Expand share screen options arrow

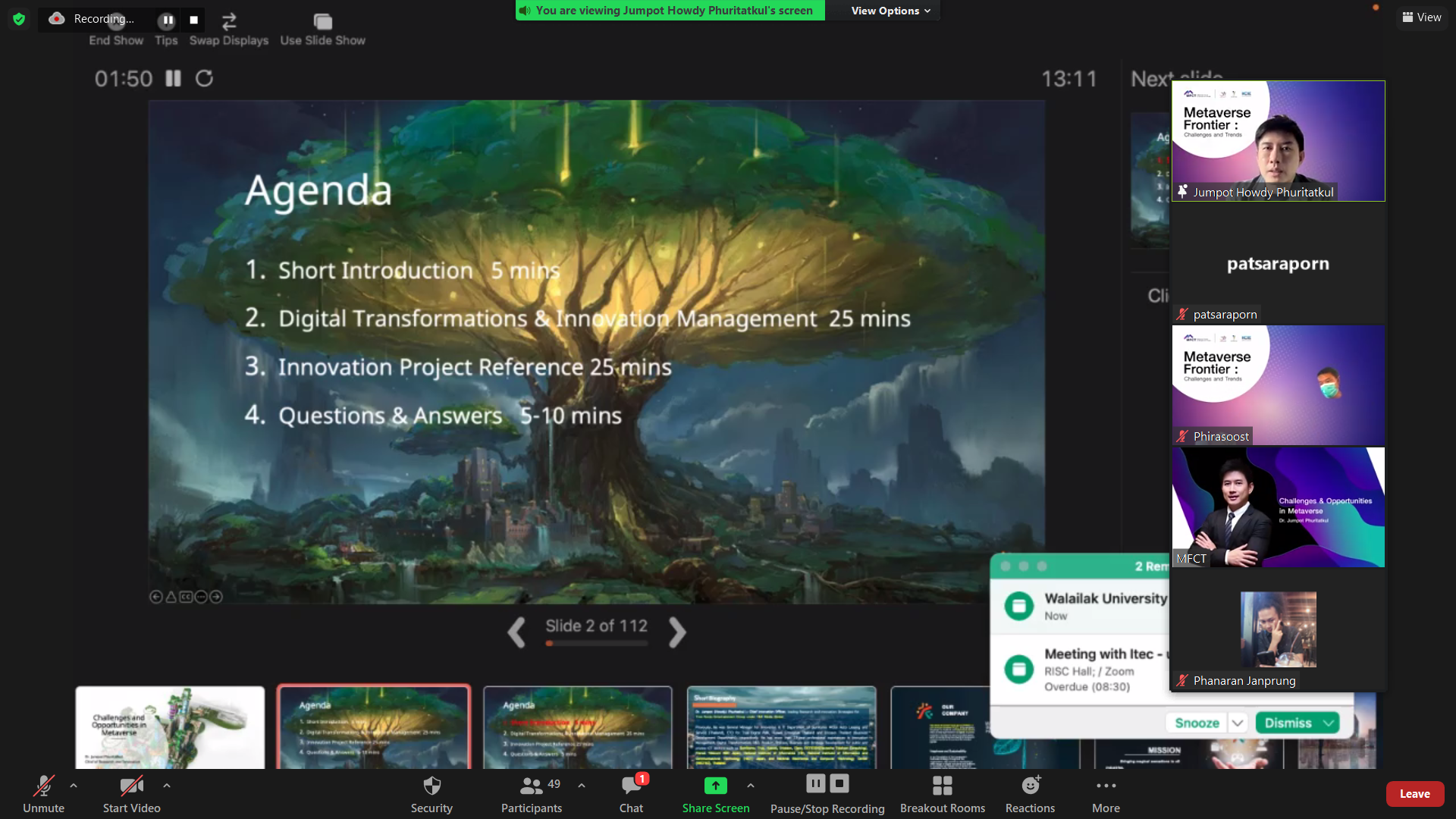(751, 786)
